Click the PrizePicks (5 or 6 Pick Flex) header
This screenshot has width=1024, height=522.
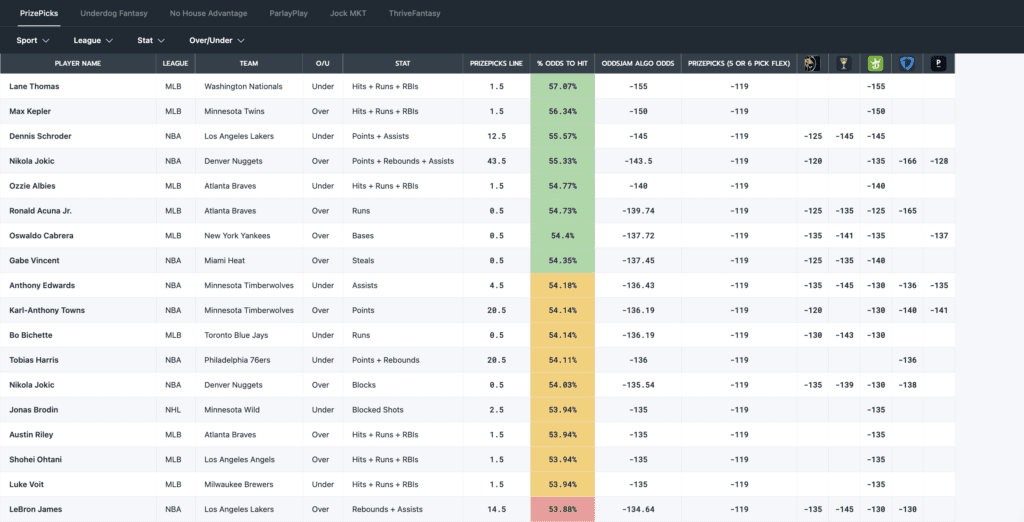click(x=739, y=63)
